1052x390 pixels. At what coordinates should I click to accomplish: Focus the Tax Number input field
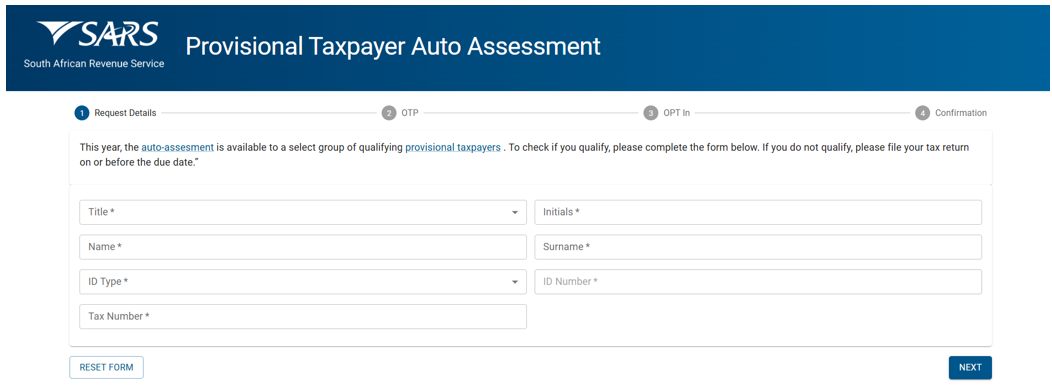[303, 317]
